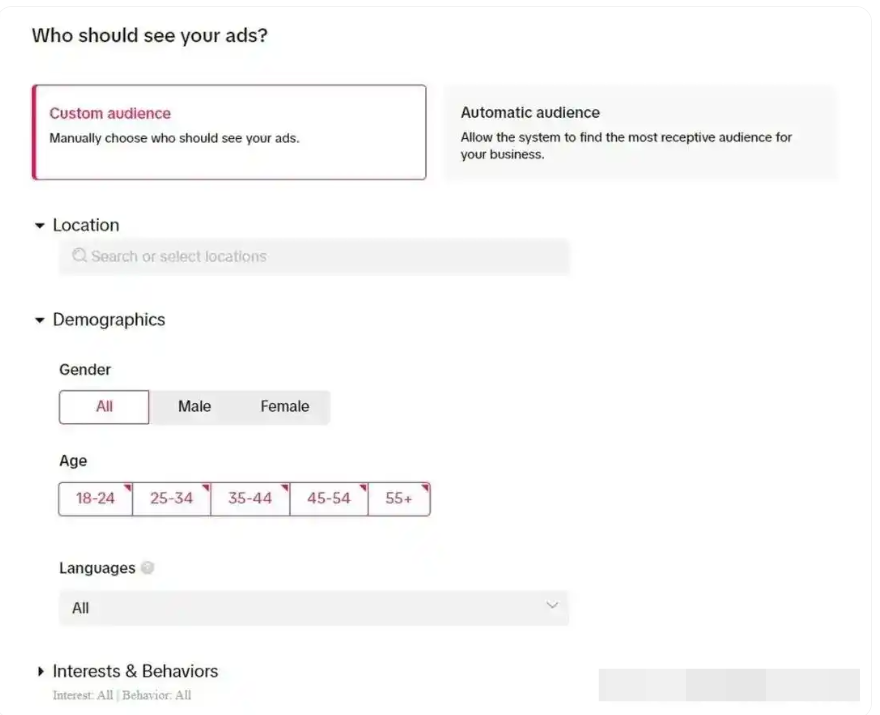The height and width of the screenshot is (715, 880).
Task: Click the Demographics section heading
Action: click(x=109, y=320)
